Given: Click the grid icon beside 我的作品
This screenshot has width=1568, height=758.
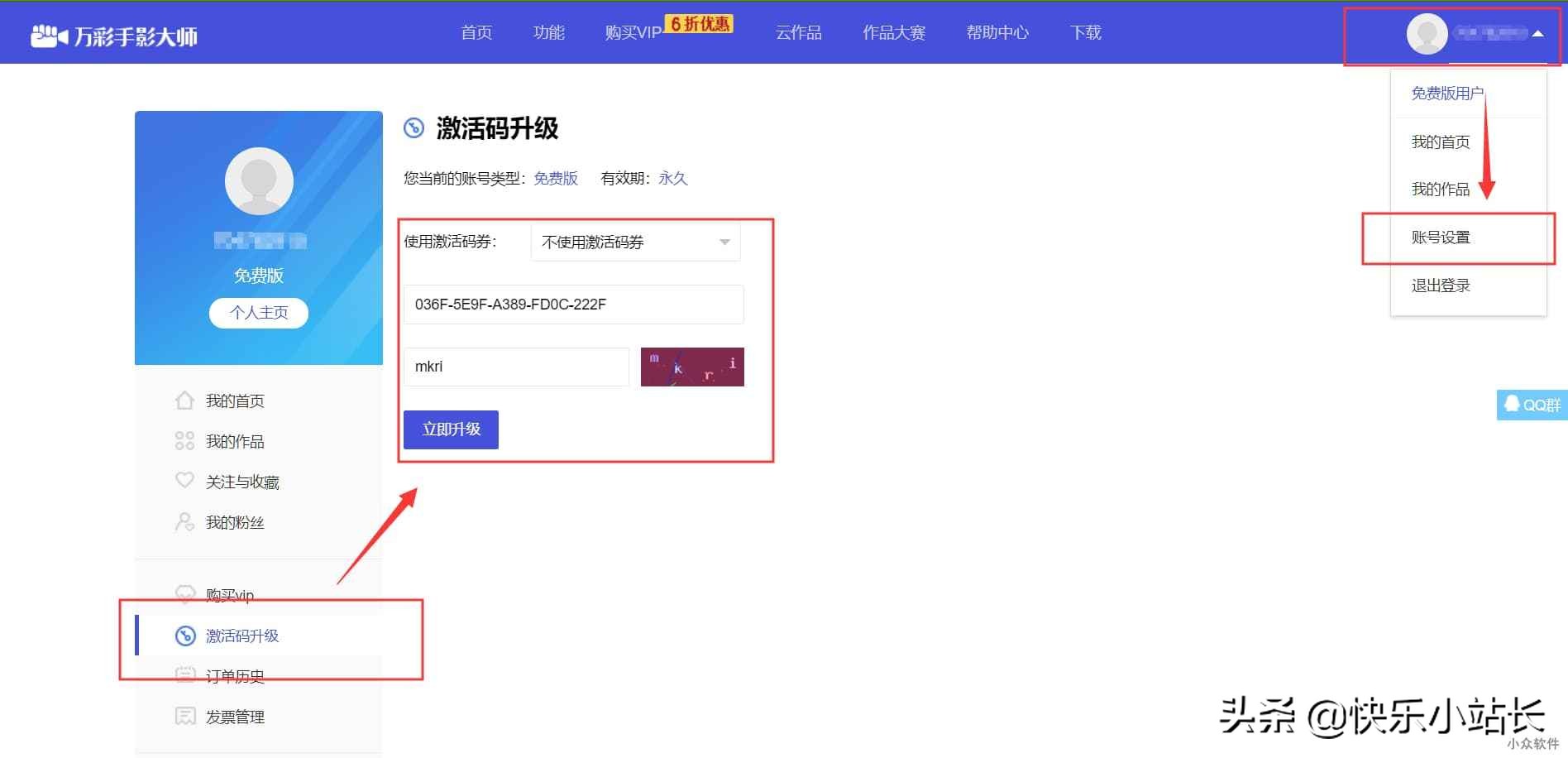Looking at the screenshot, I should pos(184,441).
